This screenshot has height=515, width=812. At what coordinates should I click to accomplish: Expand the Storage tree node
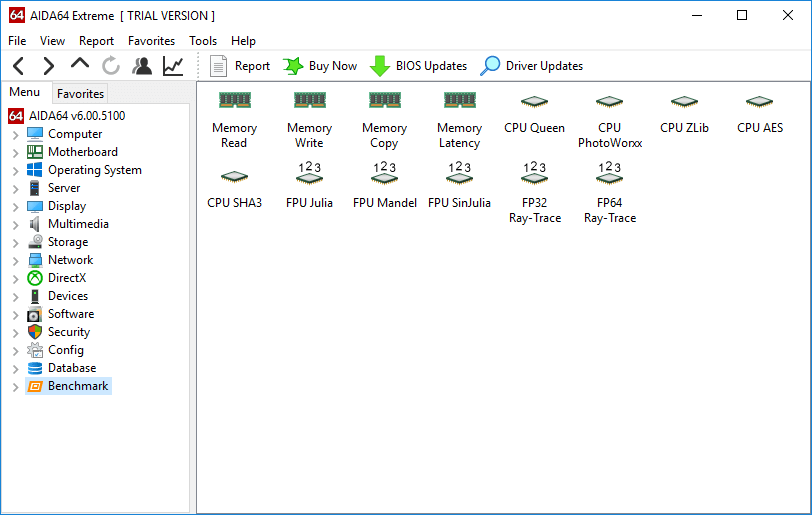coord(15,242)
